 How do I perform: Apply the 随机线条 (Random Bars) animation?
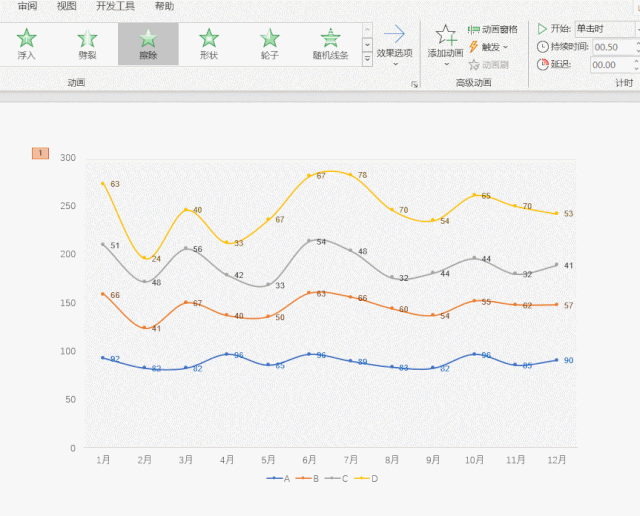[x=330, y=44]
